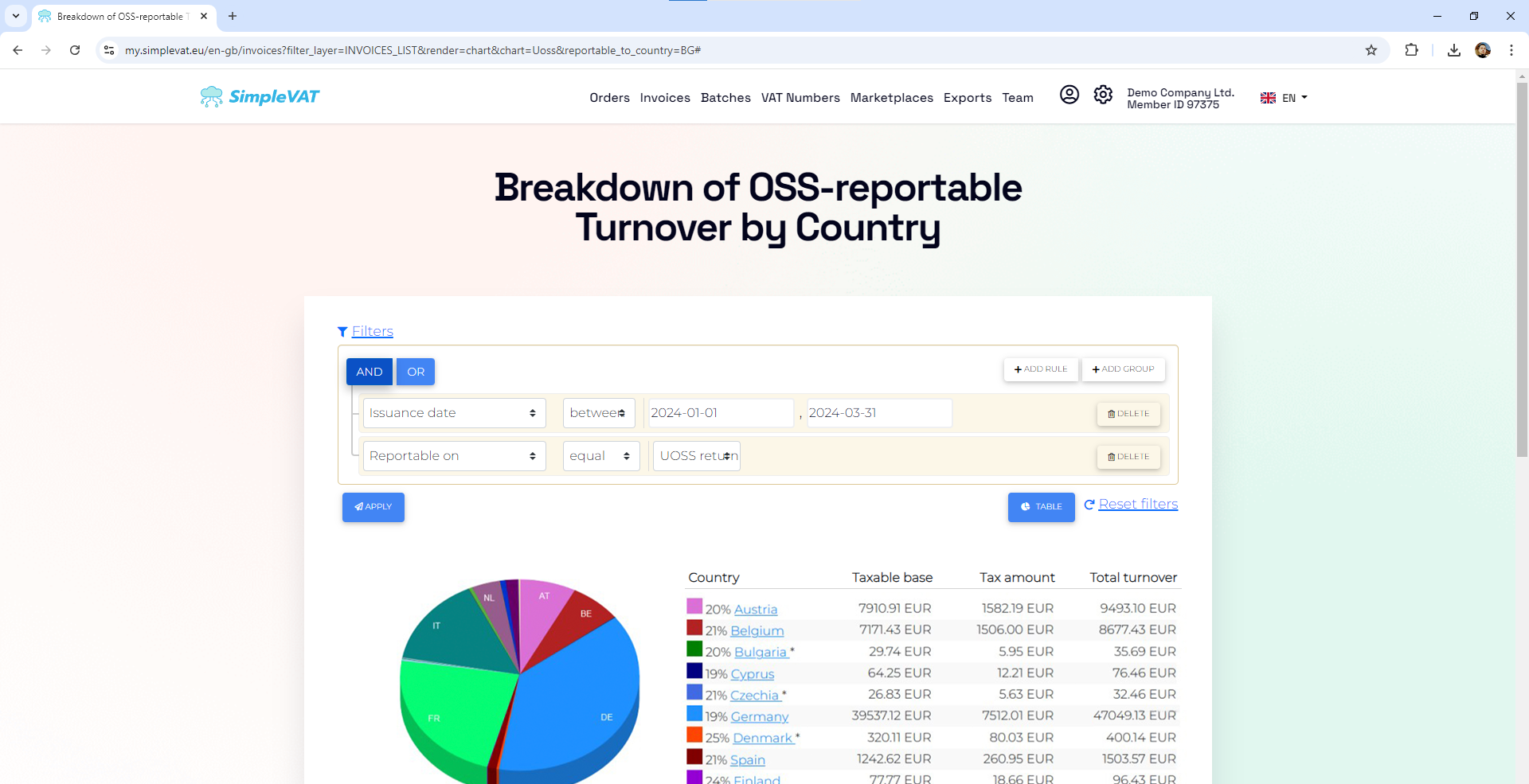
Task: Open the Austria country link
Action: coord(756,609)
